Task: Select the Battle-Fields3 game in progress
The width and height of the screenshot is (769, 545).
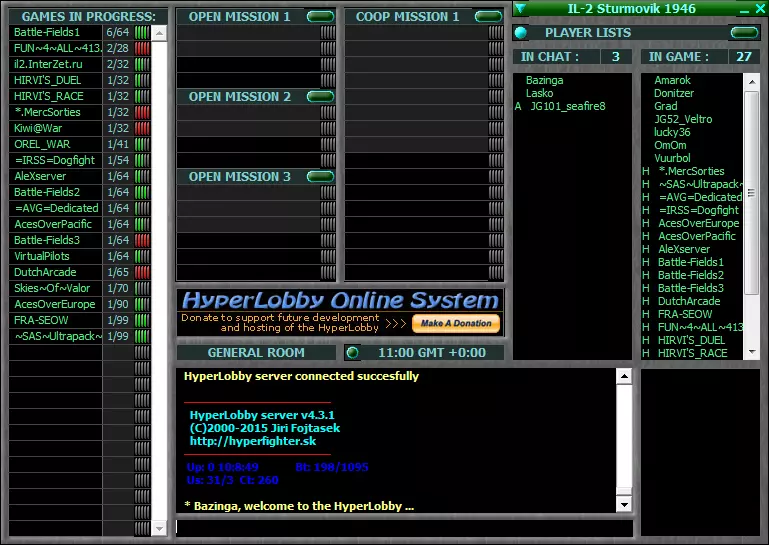Action: pos(79,240)
